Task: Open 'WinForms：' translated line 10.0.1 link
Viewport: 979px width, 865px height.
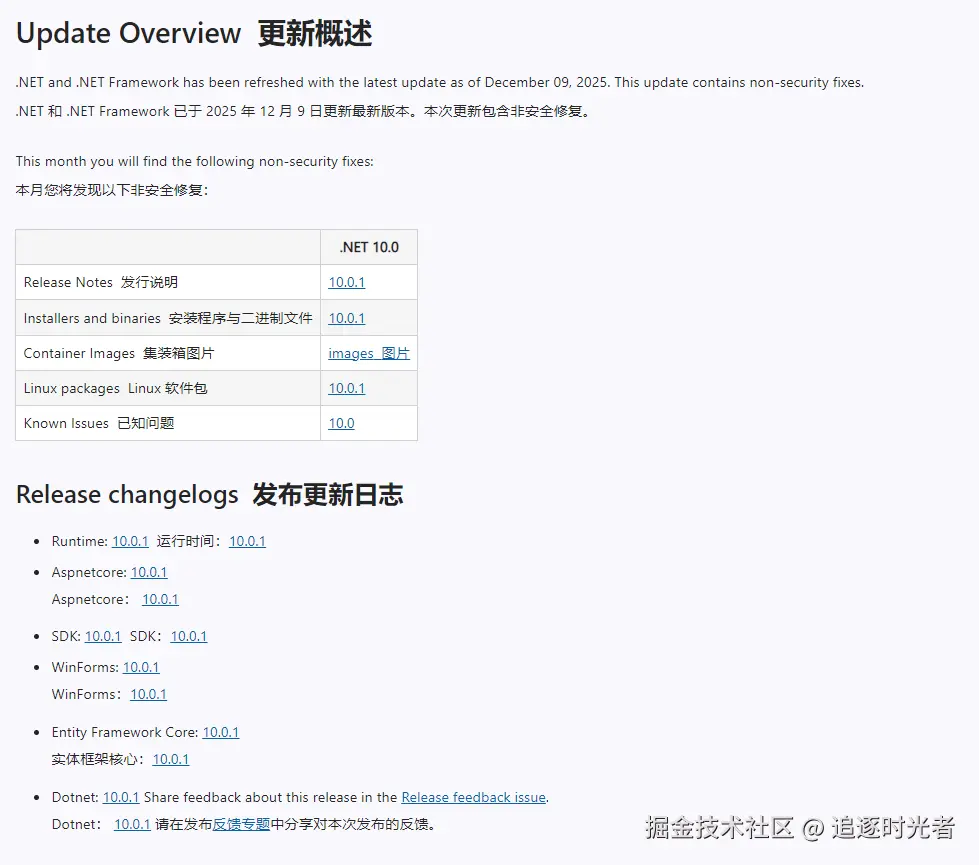Action: [148, 694]
